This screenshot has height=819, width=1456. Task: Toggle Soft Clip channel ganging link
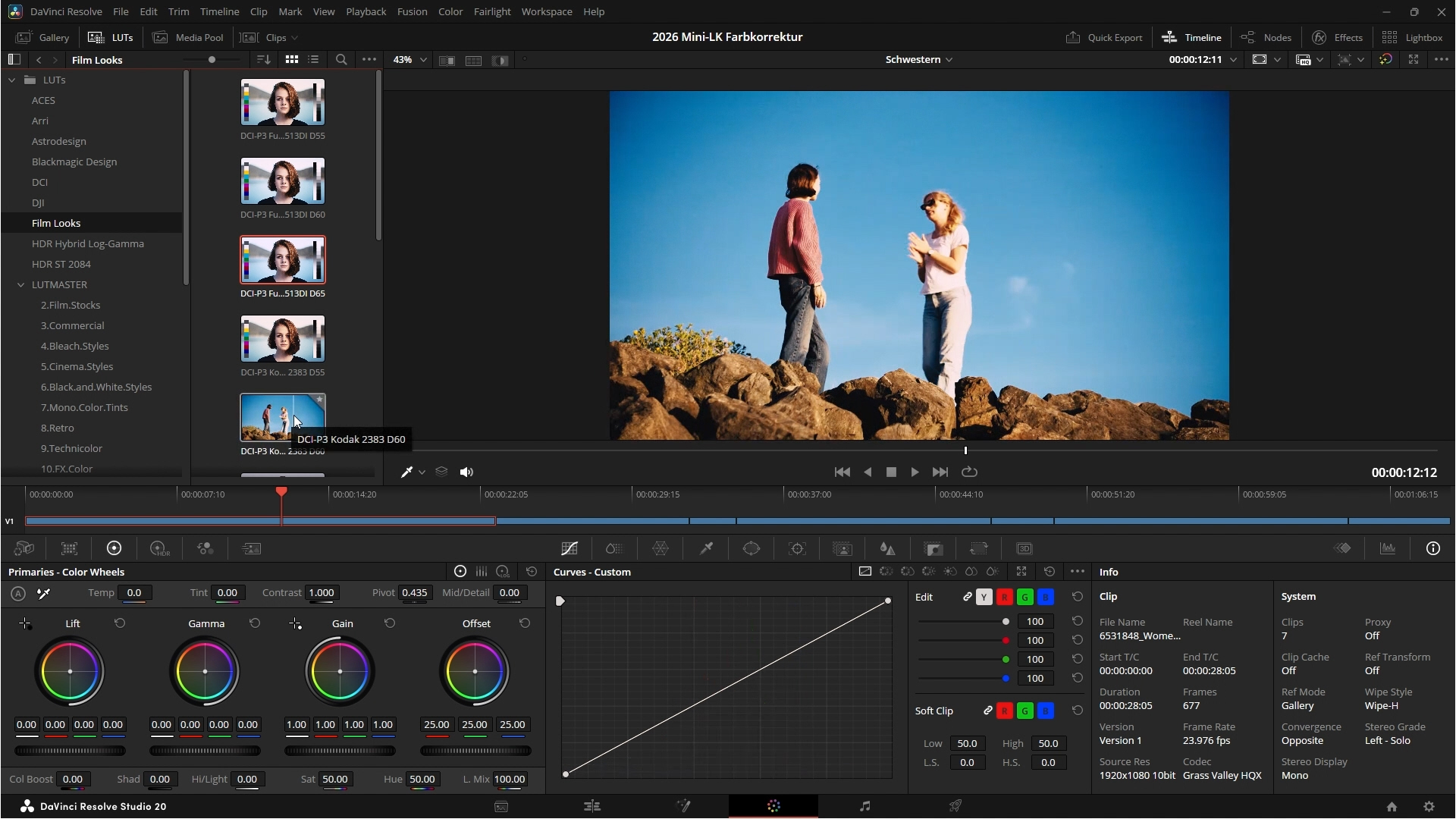point(987,711)
